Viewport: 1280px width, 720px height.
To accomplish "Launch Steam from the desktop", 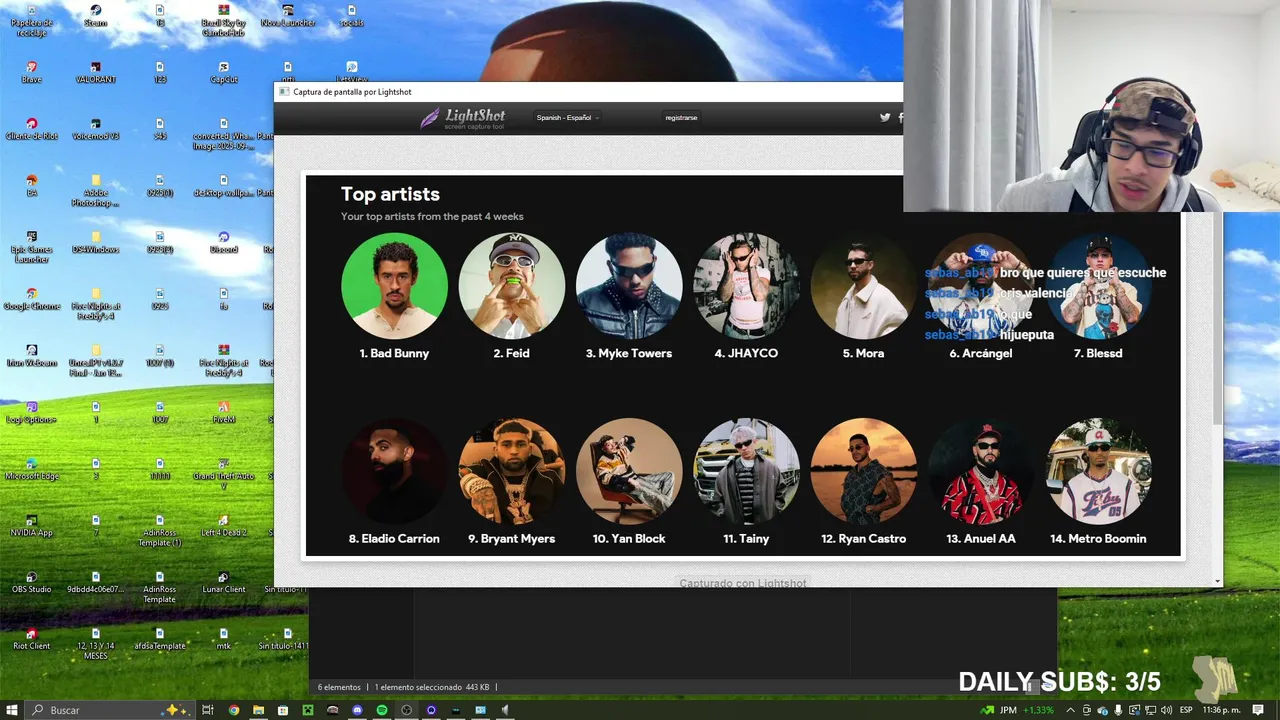I will pyautogui.click(x=96, y=15).
